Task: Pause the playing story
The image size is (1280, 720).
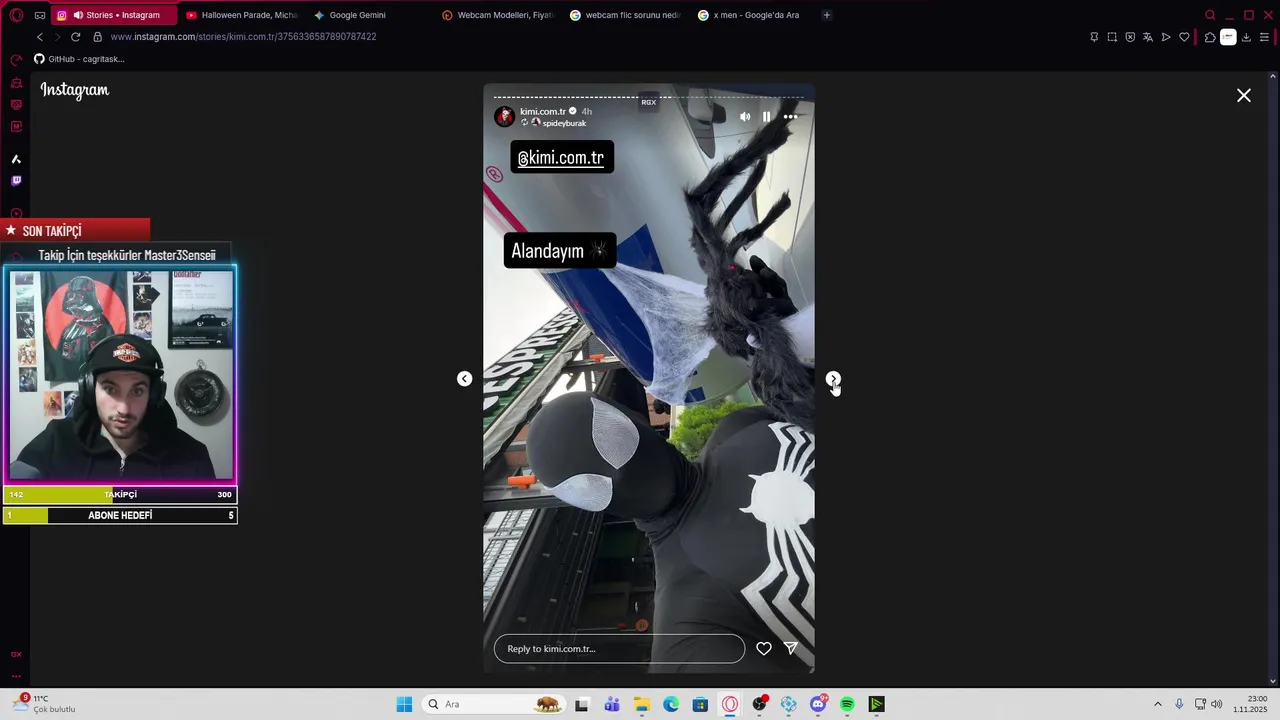Action: pos(767,117)
